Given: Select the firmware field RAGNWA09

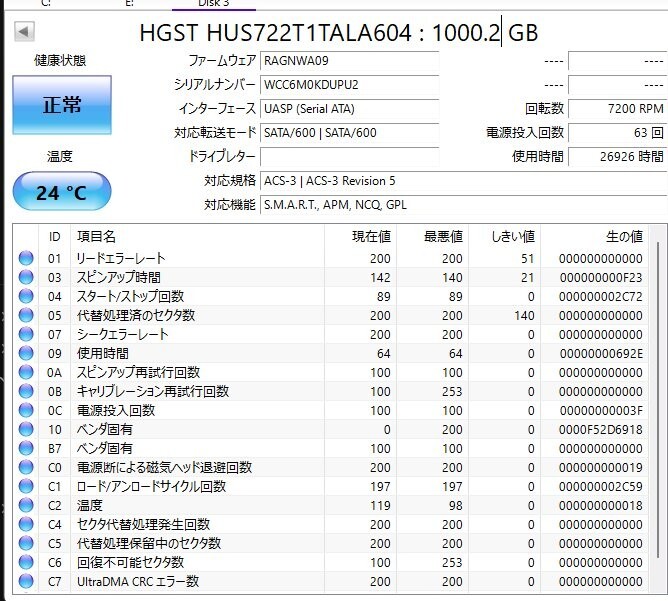Looking at the screenshot, I should point(349,61).
